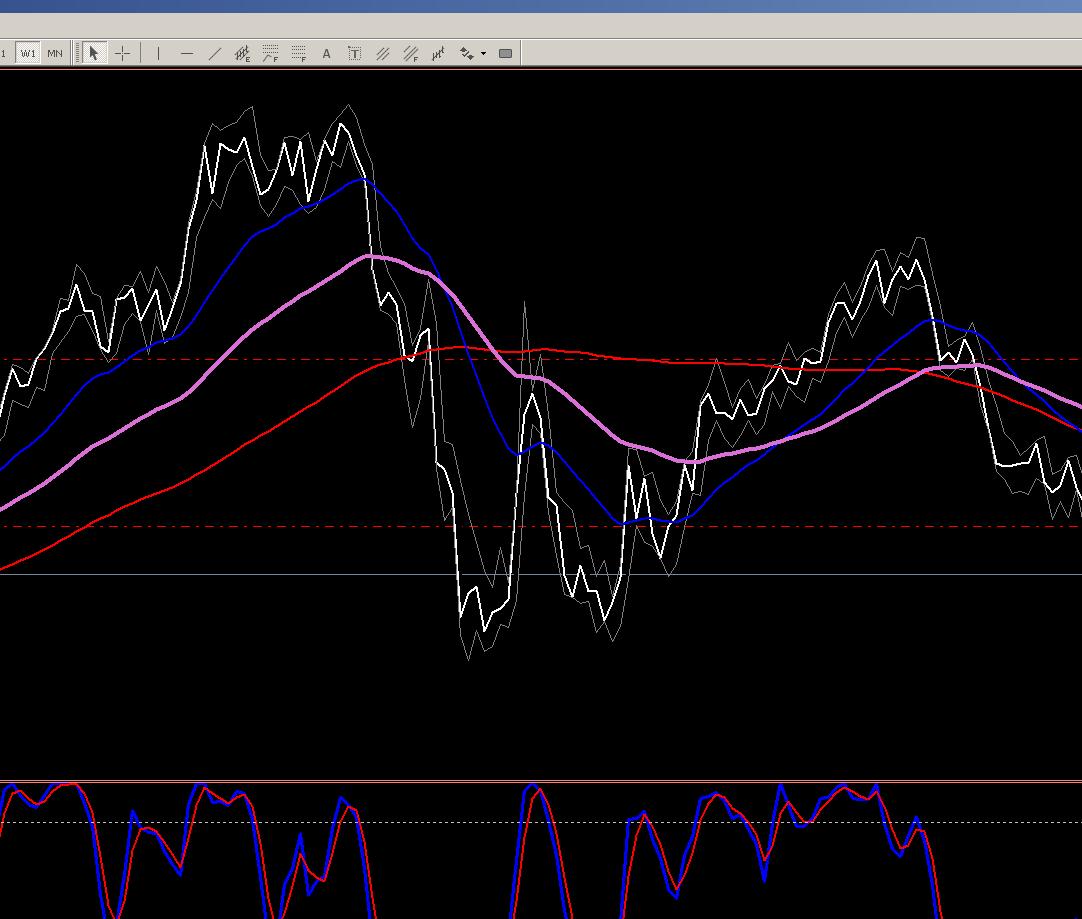The image size is (1082, 919).
Task: Switch to the MN monthly timeframe
Action: point(55,53)
